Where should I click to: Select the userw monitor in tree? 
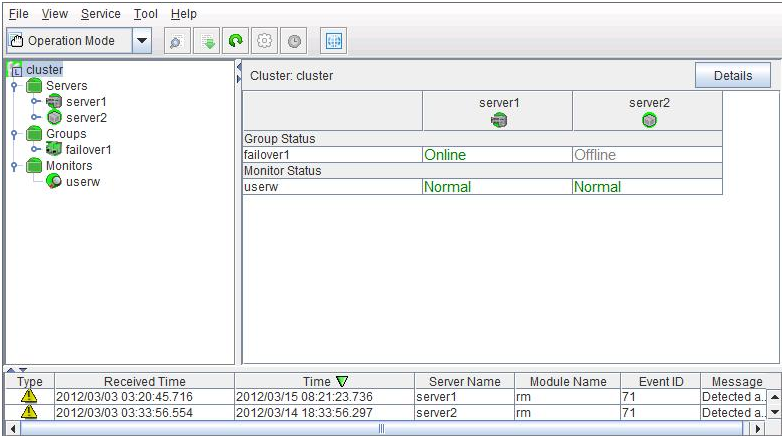tap(82, 182)
